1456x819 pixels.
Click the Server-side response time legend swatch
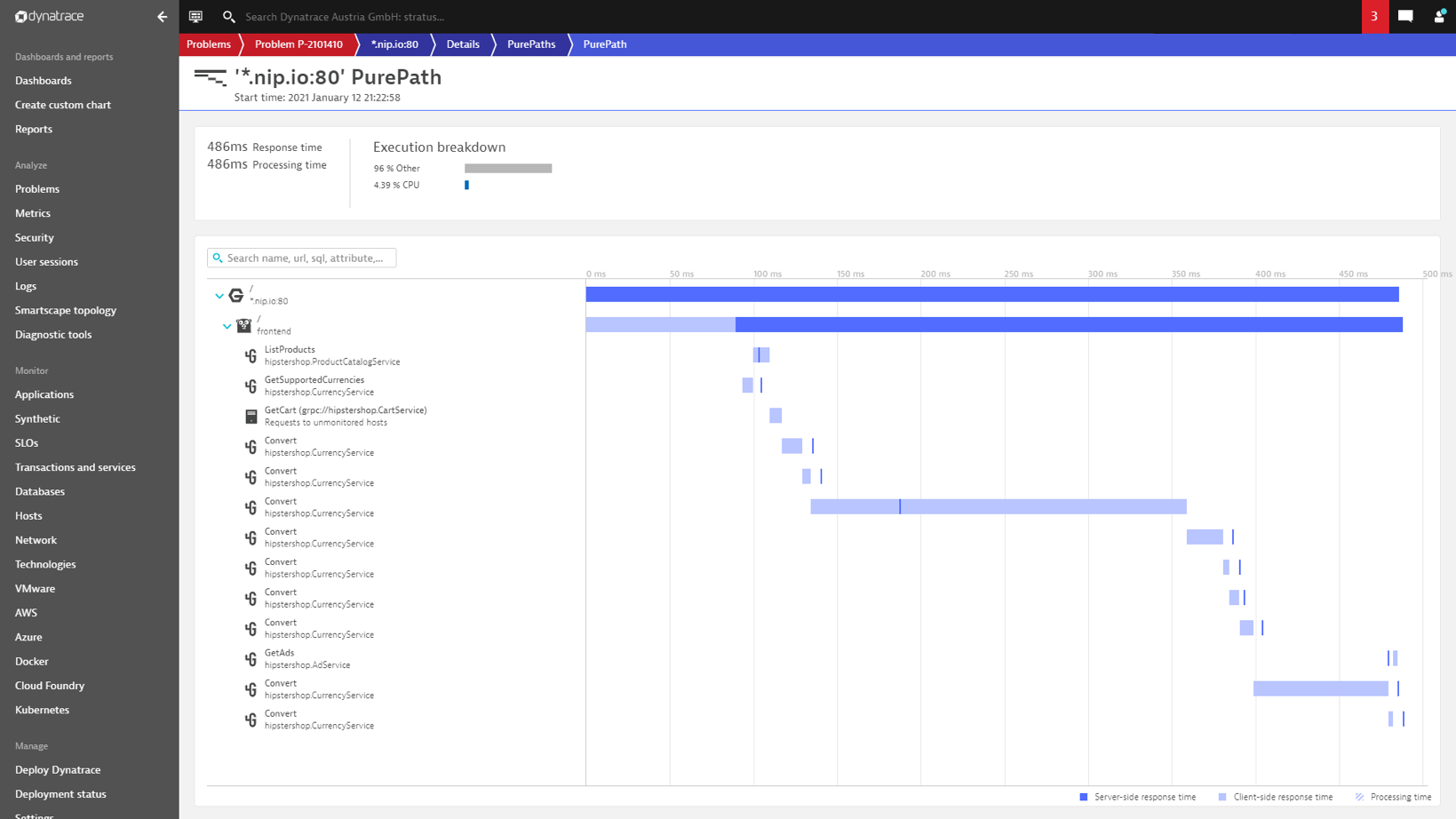click(x=1084, y=798)
